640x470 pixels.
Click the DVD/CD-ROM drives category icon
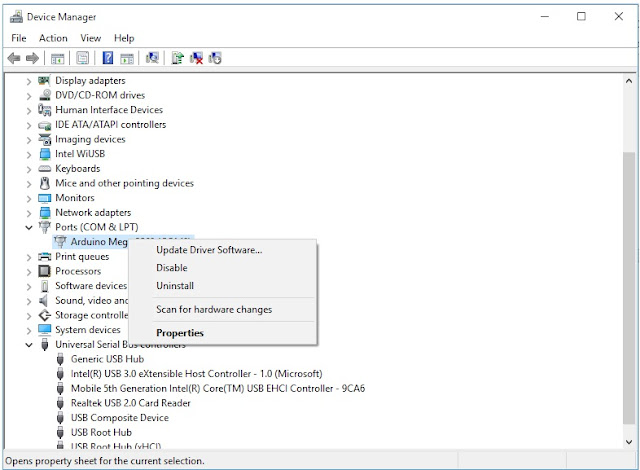coord(44,95)
